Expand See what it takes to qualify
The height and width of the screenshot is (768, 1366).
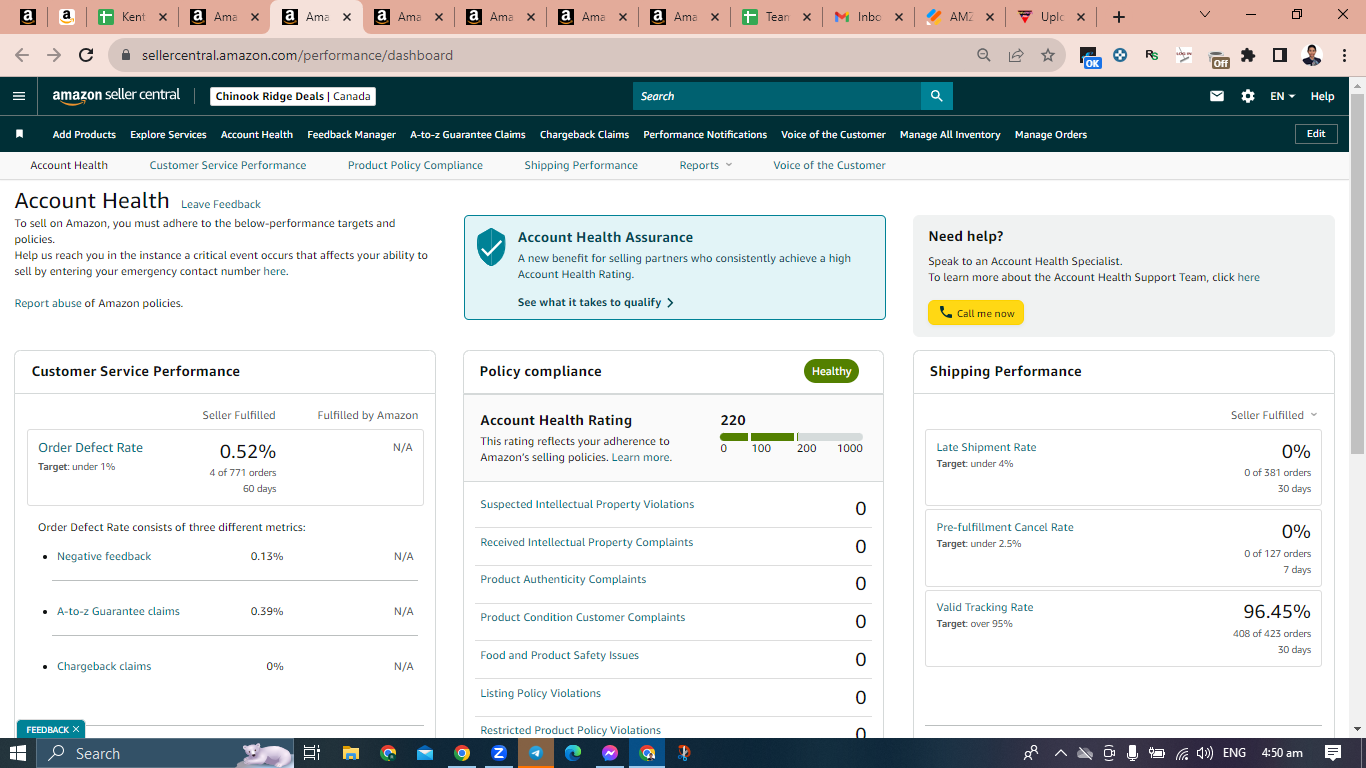pos(596,302)
